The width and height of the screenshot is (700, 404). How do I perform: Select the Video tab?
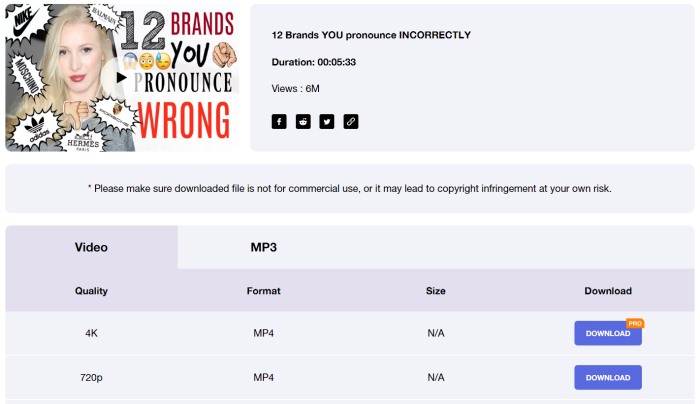[x=91, y=247]
